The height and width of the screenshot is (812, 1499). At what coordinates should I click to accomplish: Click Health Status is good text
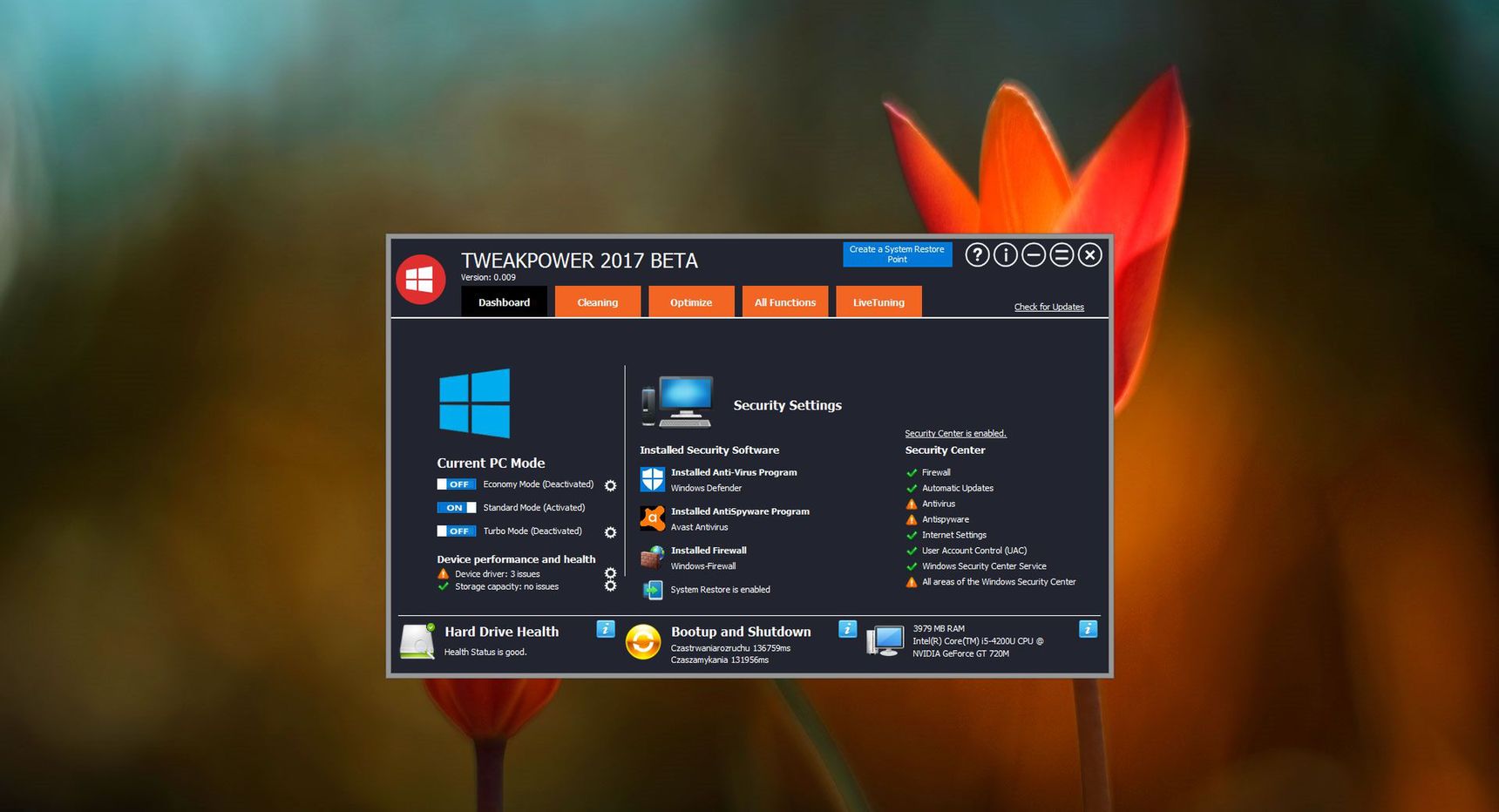click(x=485, y=652)
